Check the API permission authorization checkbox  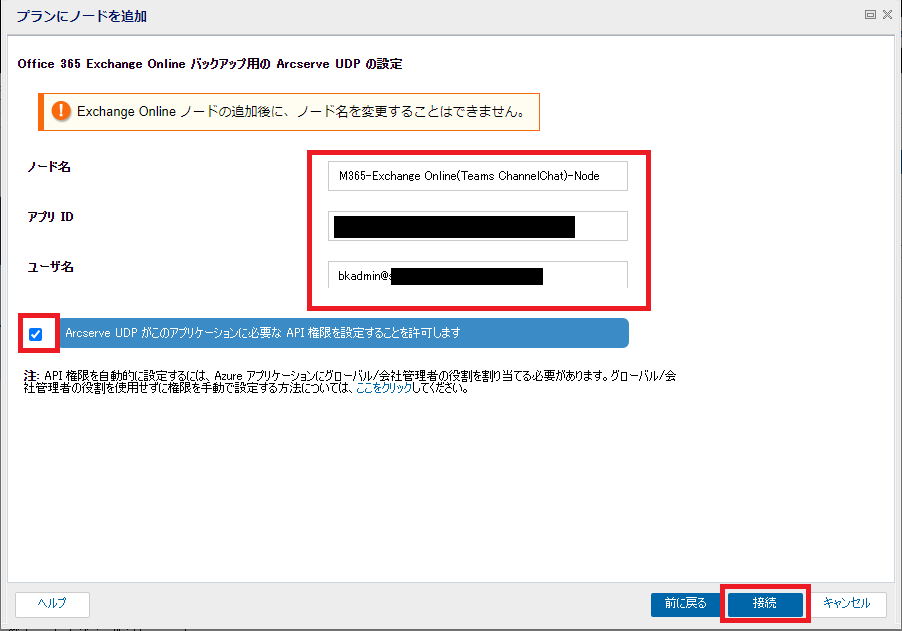(x=36, y=334)
